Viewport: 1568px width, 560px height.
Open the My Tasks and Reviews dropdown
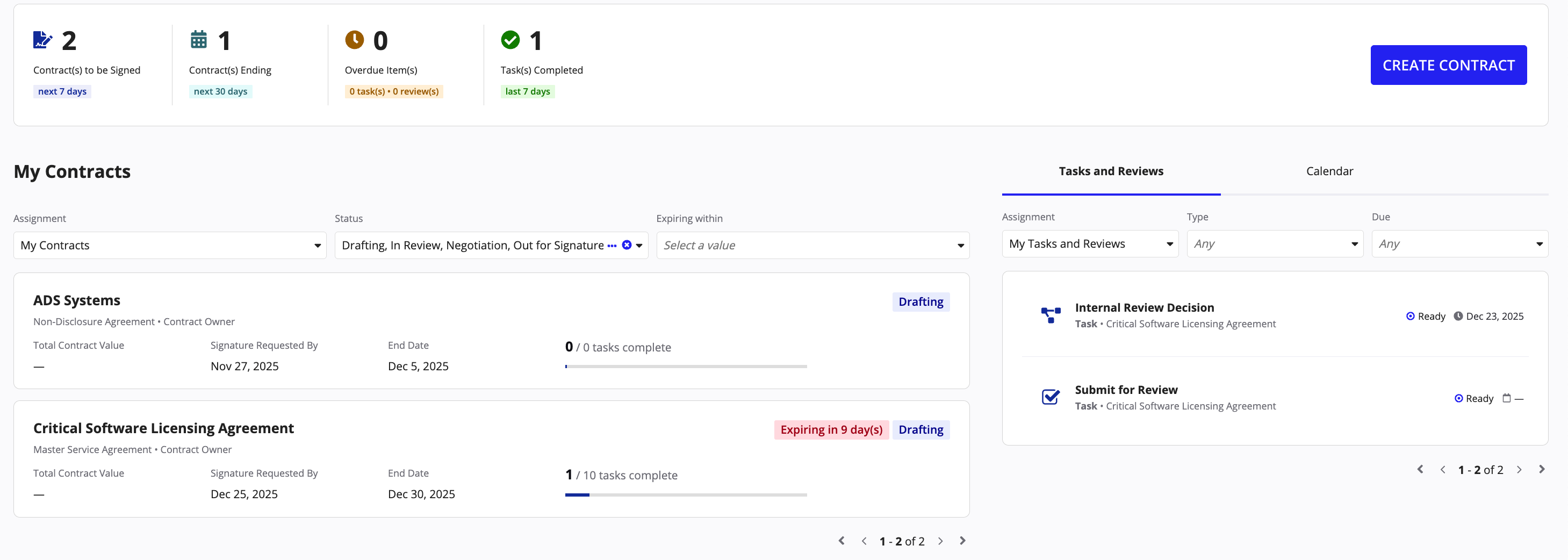pyautogui.click(x=1090, y=243)
